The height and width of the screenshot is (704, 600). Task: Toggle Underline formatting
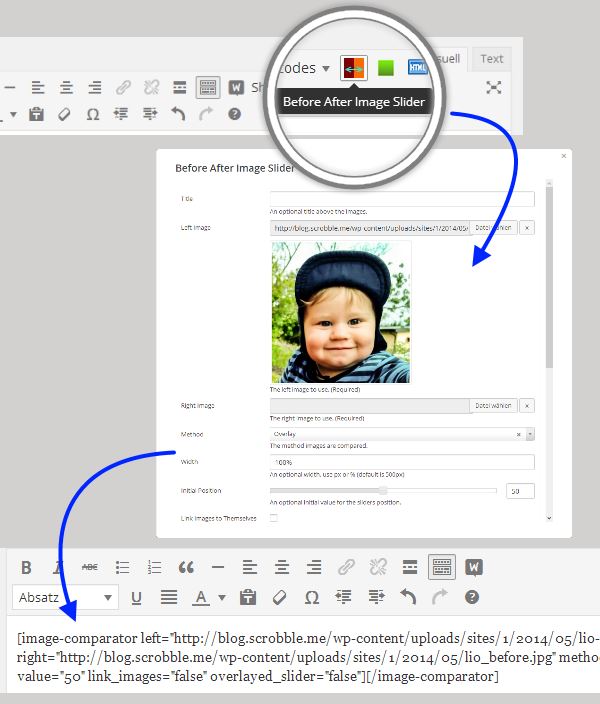pyautogui.click(x=137, y=598)
